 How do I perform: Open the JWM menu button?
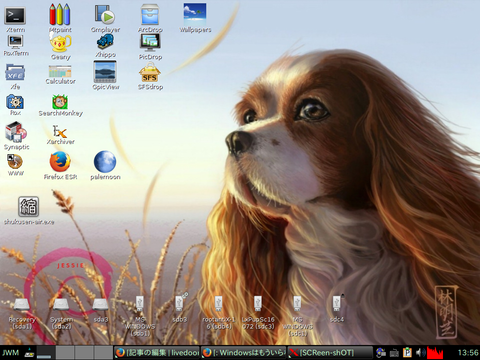11,353
